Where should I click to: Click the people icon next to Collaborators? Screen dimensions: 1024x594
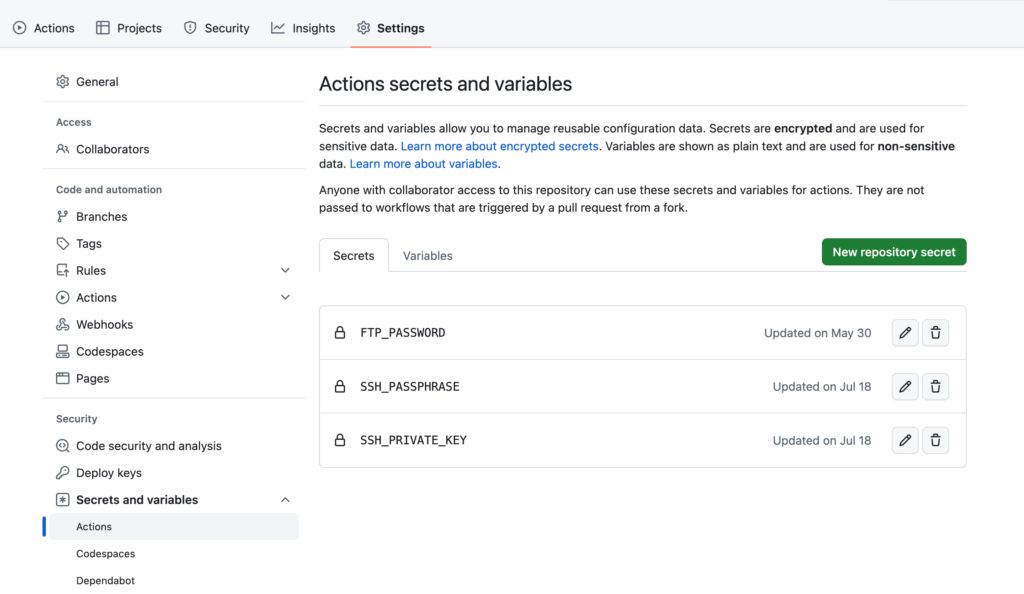(63, 149)
